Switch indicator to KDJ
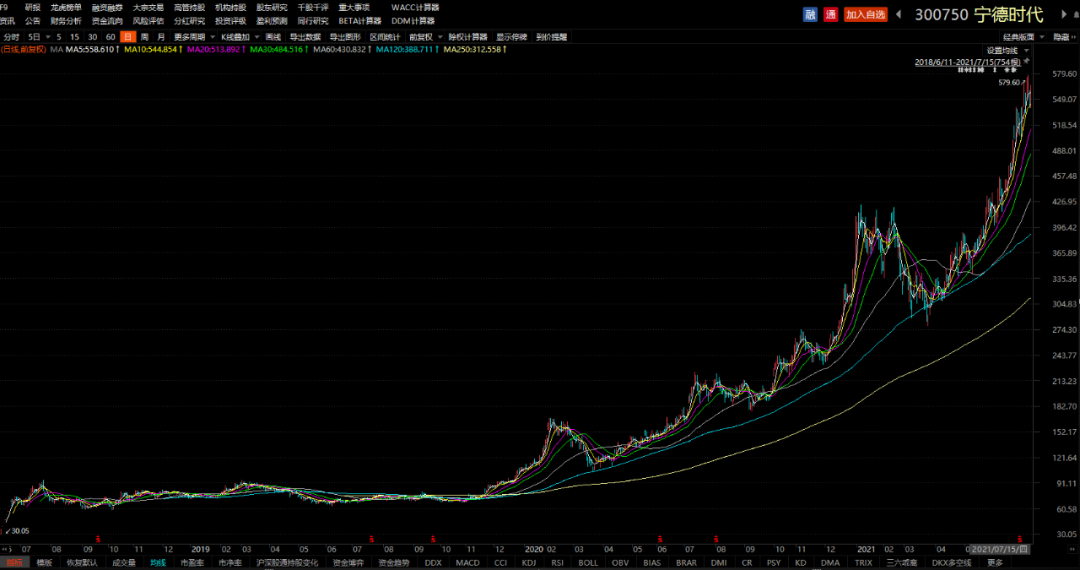Image resolution: width=1080 pixels, height=570 pixels. click(529, 562)
